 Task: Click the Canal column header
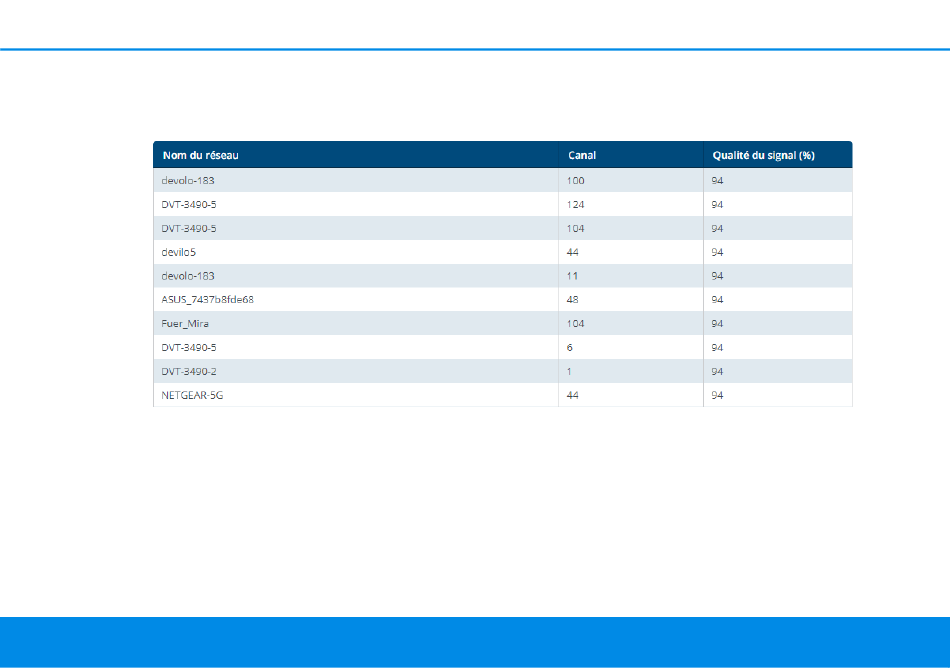tap(582, 155)
